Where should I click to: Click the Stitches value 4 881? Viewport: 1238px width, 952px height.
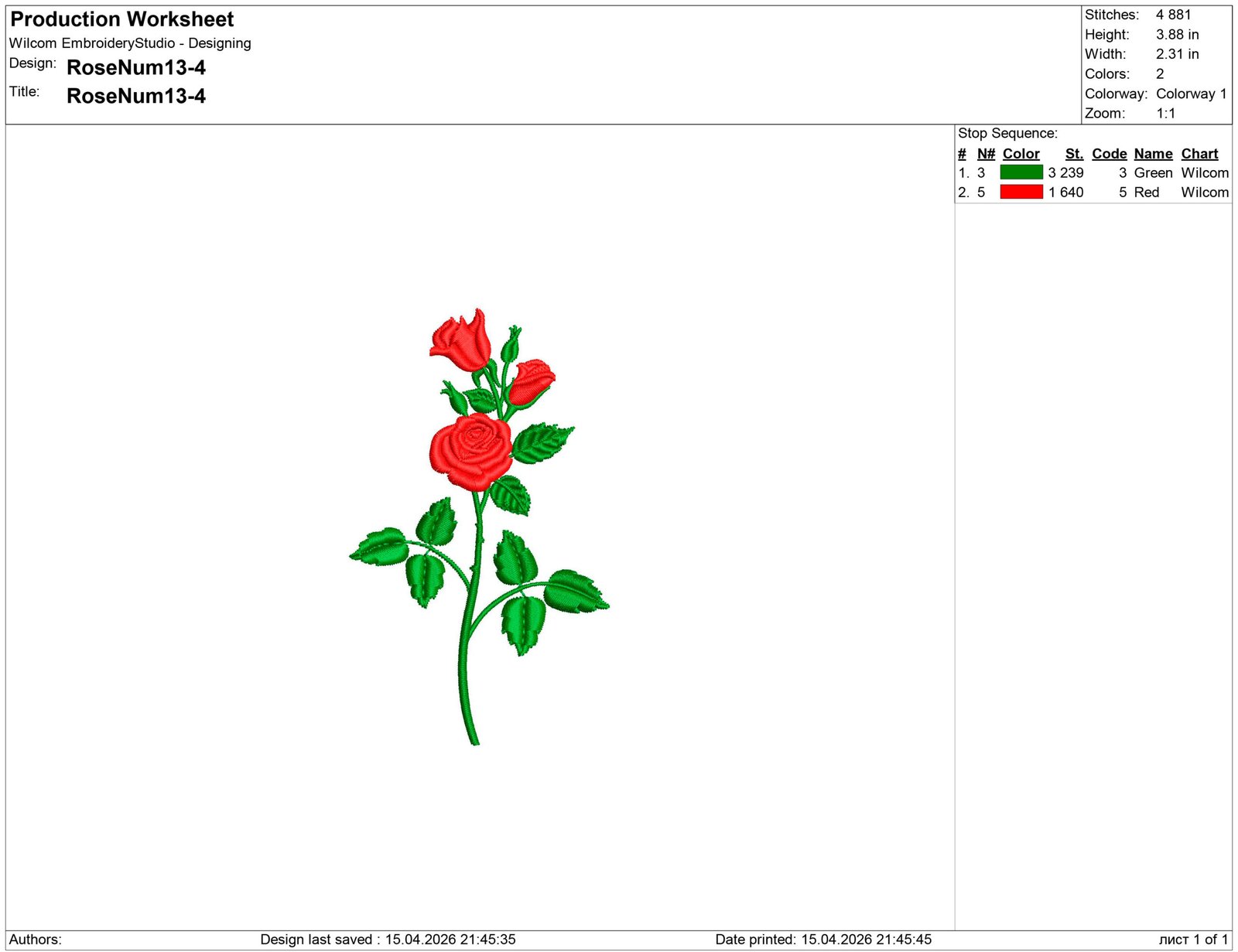coord(1173,15)
